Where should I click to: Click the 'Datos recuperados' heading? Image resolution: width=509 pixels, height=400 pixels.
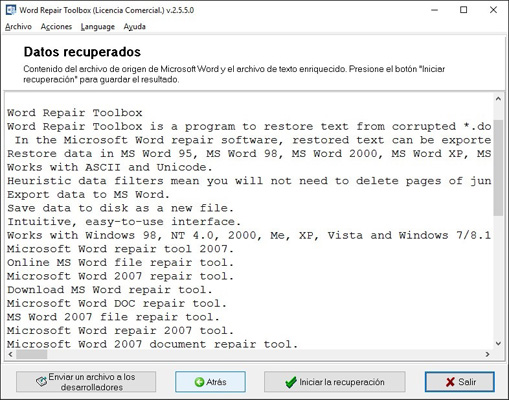point(82,52)
